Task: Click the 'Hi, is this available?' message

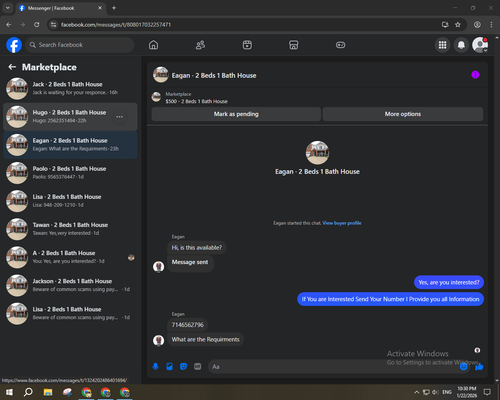Action: (x=196, y=248)
